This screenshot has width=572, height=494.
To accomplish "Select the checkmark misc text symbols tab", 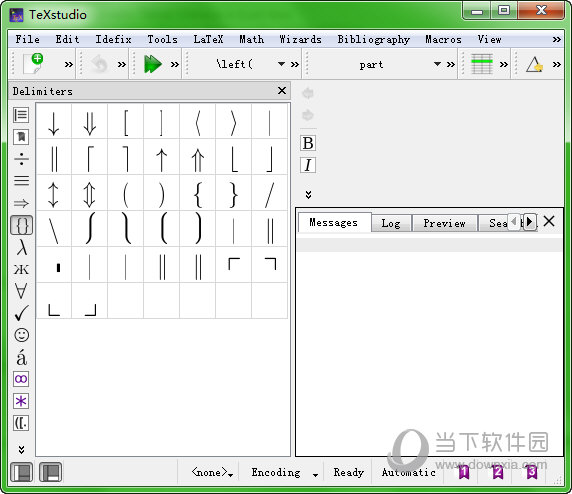I will 21,313.
